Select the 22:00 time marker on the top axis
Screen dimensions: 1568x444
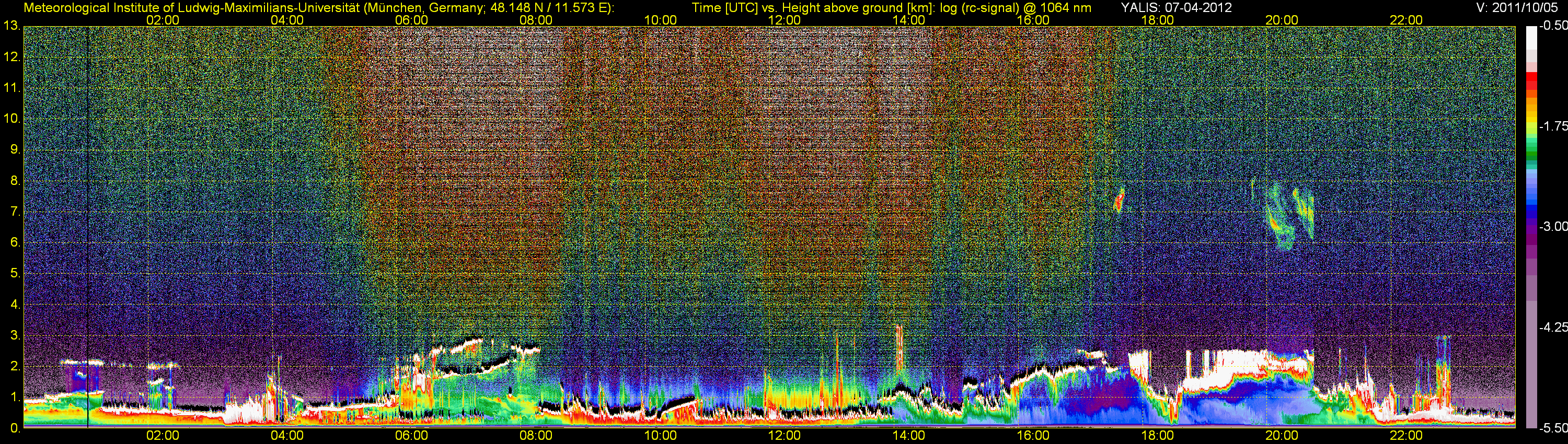1406,20
